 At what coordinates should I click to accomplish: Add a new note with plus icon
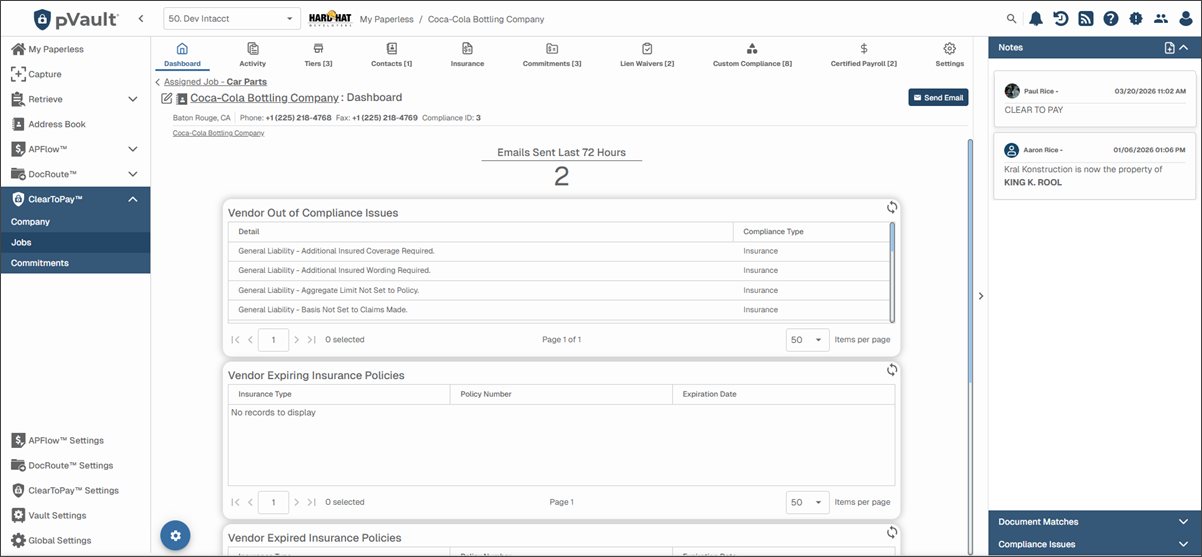[1169, 47]
